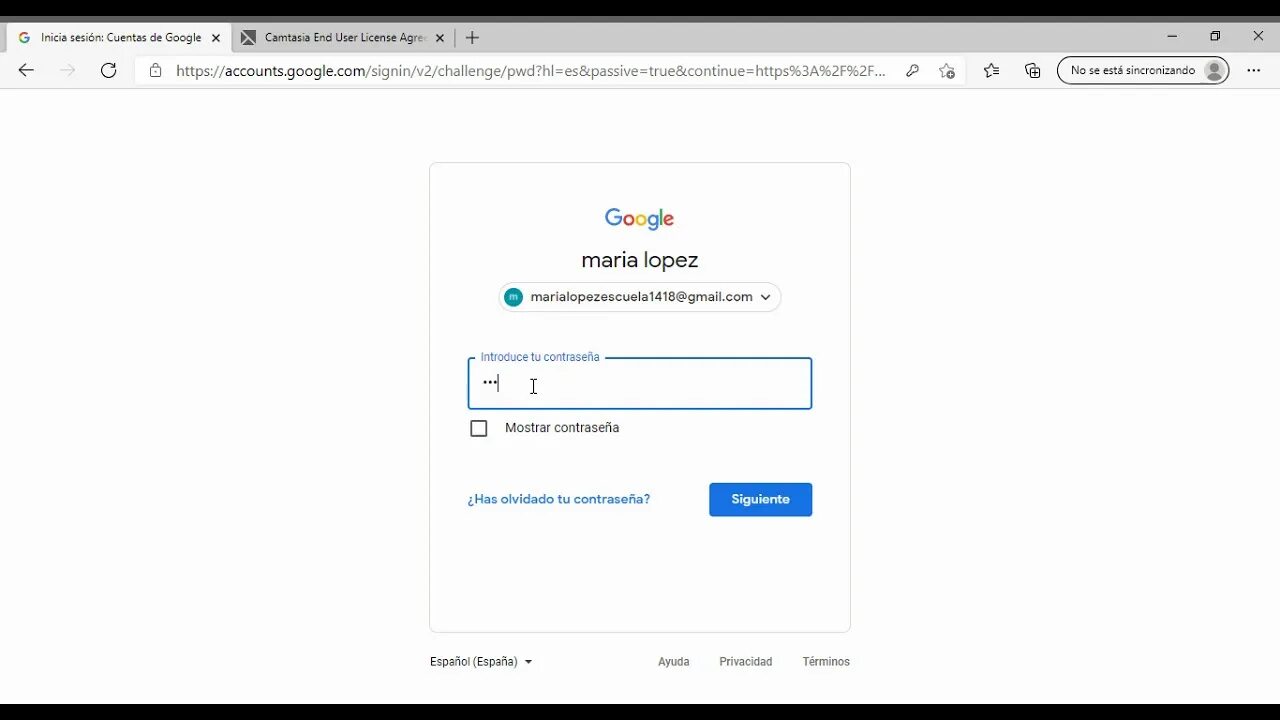The height and width of the screenshot is (720, 1280).
Task: Reload the page with the refresh icon
Action: tap(109, 70)
